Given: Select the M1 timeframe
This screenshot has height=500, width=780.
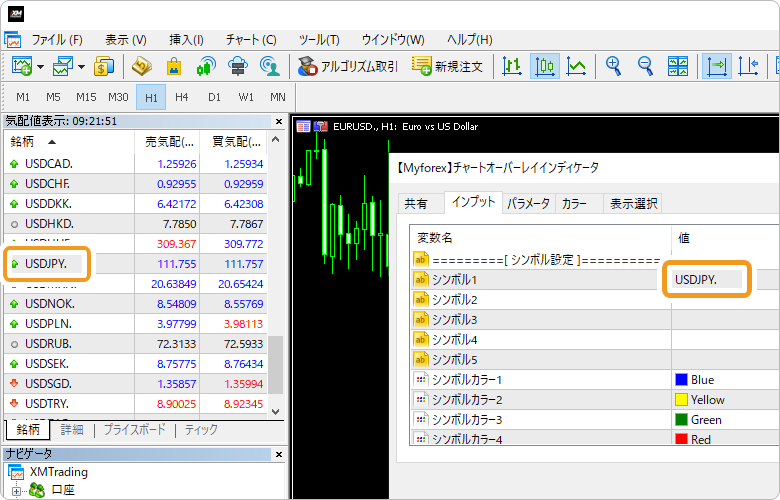Looking at the screenshot, I should tap(23, 97).
